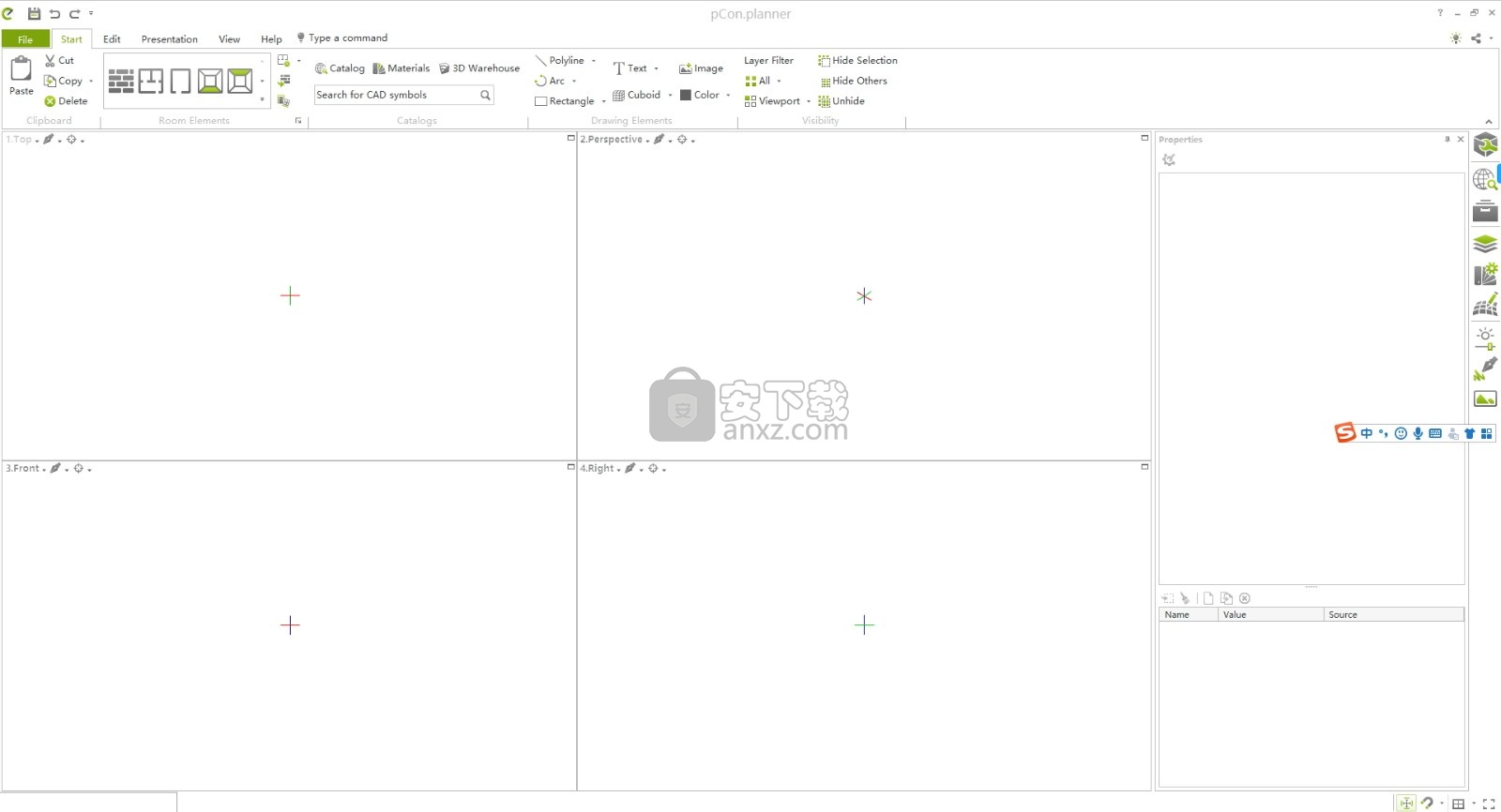Switch to the Start tab
The height and width of the screenshot is (812, 1501).
tap(71, 38)
